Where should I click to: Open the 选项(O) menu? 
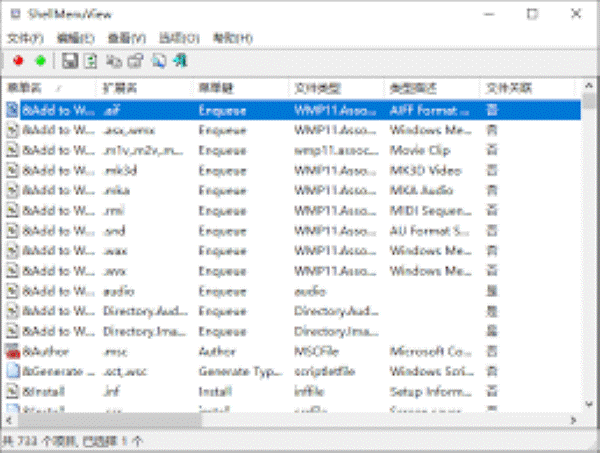click(179, 38)
